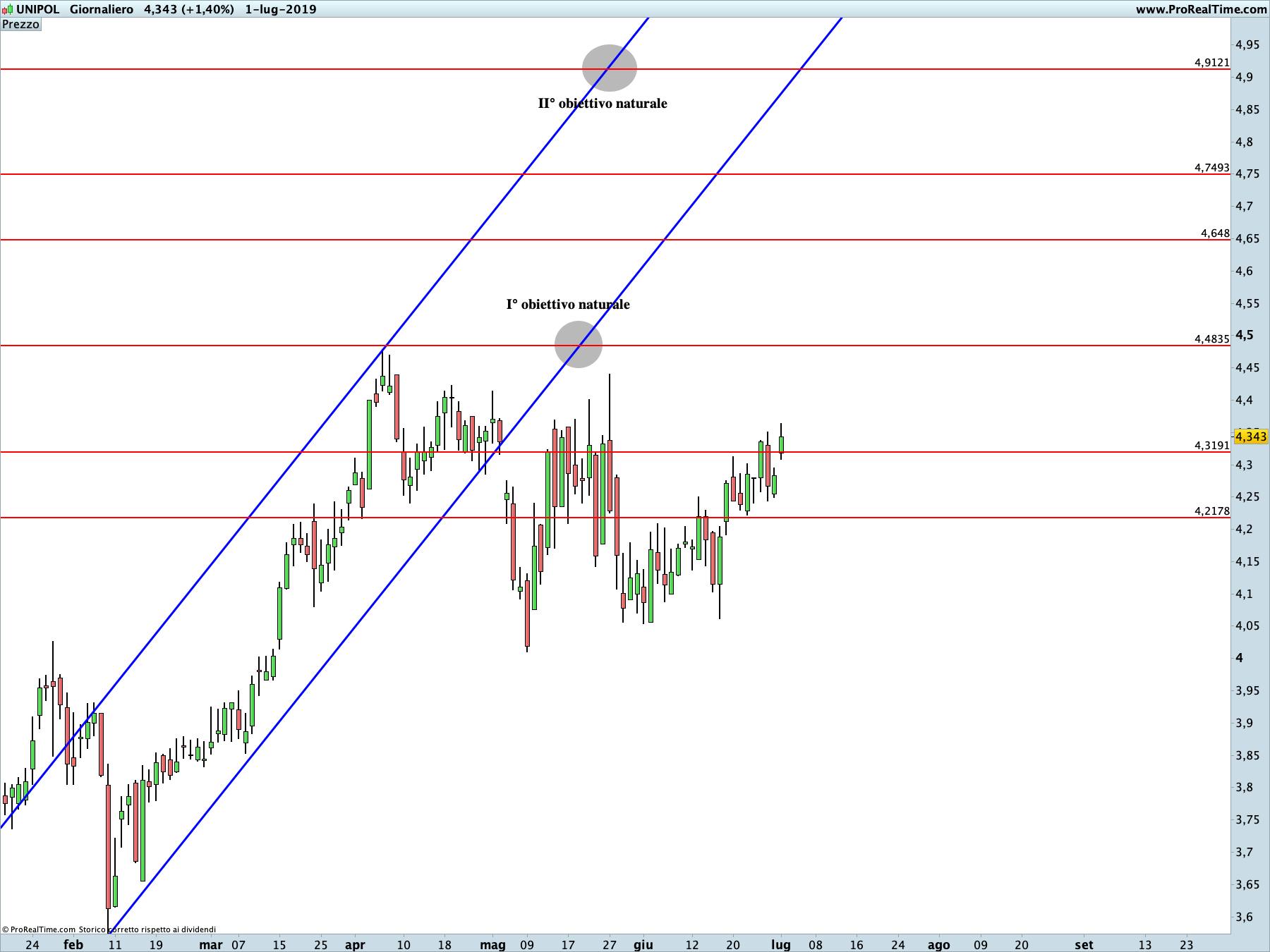This screenshot has height=952, width=1270.
Task: Click the ago month label on time axis
Action: pos(938,944)
